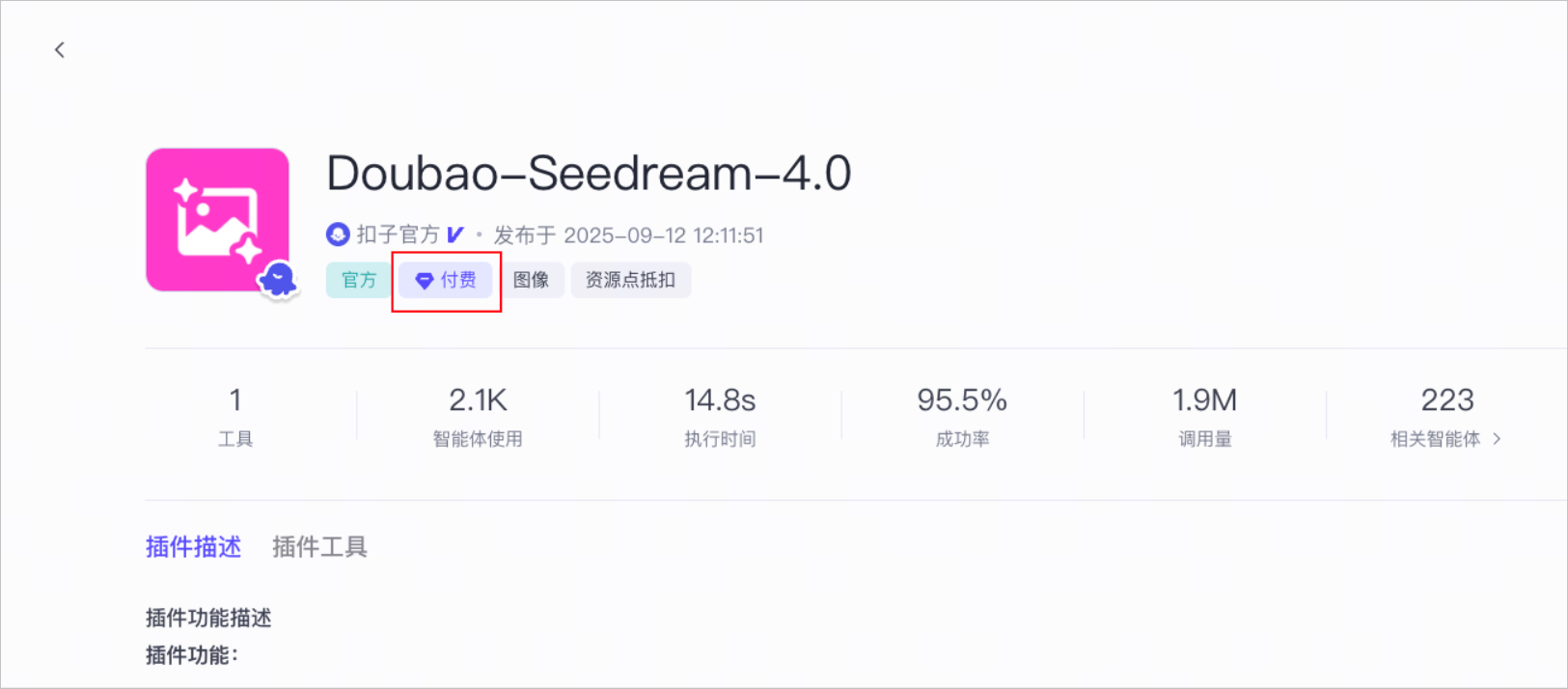Click the pink Doubao-Seedream plugin image icon
The image size is (1568, 689).
tap(217, 219)
